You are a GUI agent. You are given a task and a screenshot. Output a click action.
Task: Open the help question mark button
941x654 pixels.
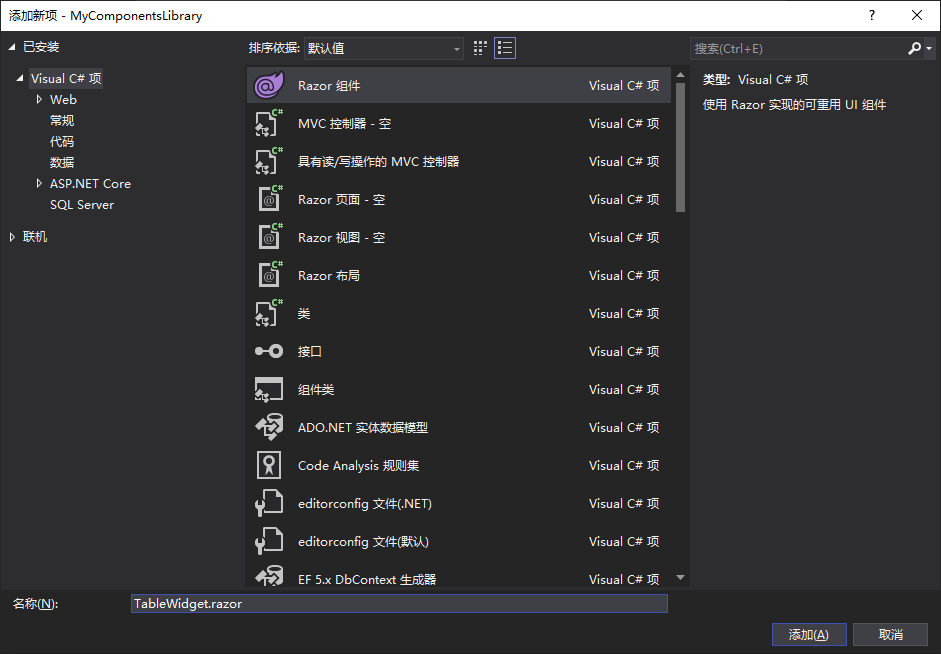coord(872,16)
